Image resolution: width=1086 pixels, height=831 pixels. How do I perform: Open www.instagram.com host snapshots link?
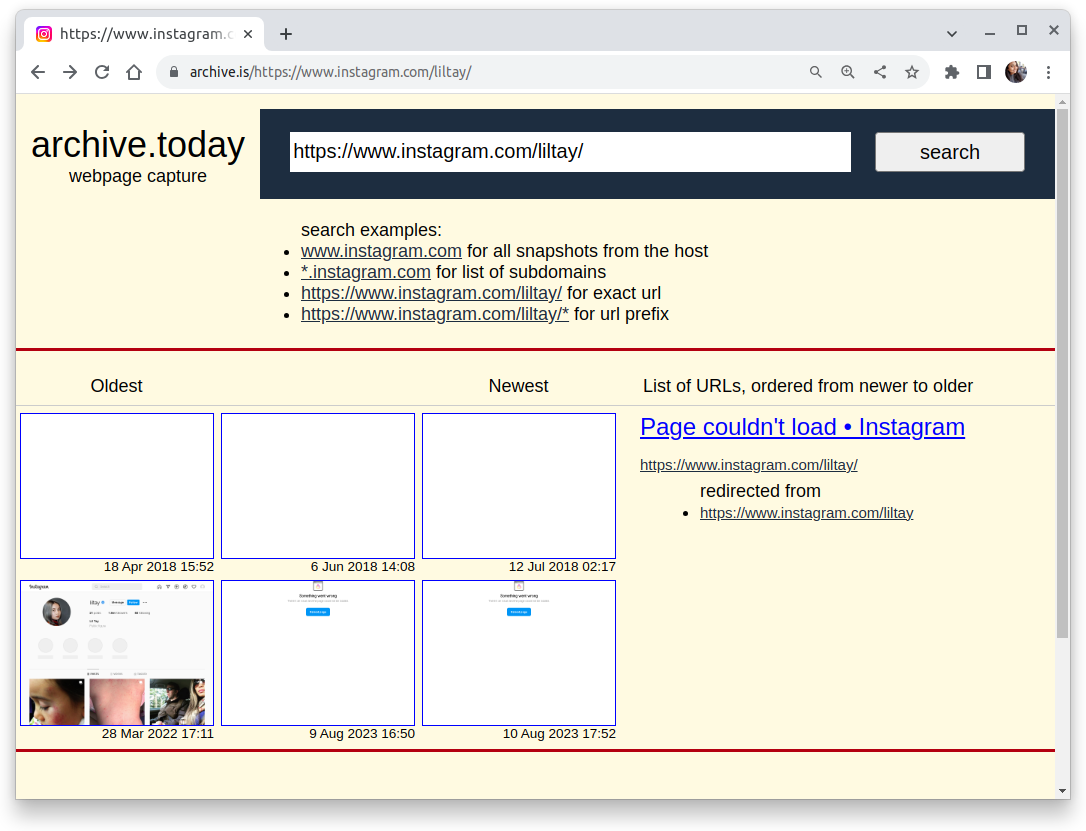click(381, 251)
